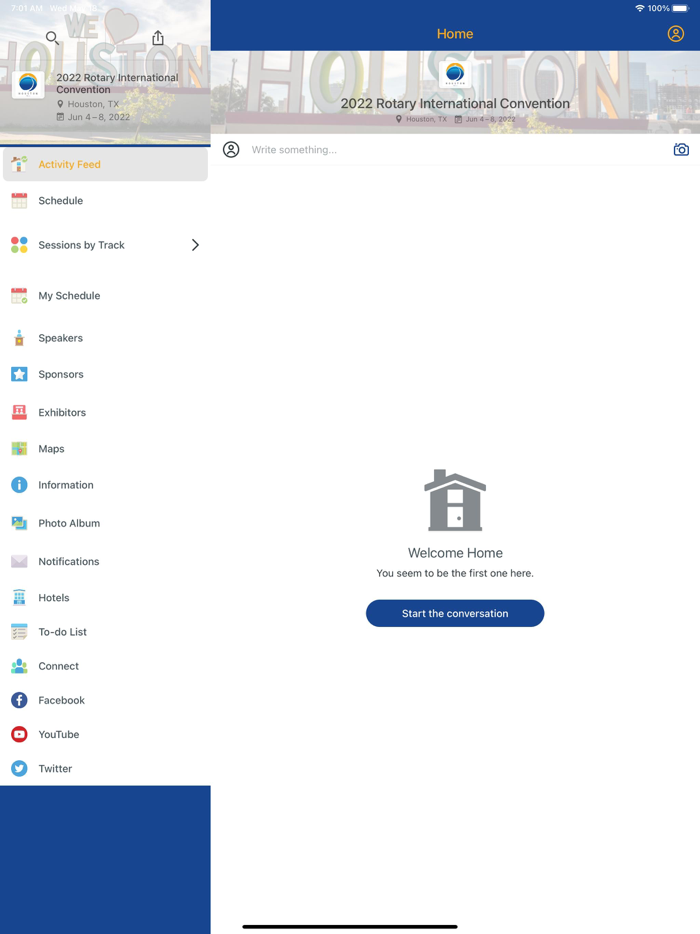Click the Maps label
The width and height of the screenshot is (700, 934).
[x=51, y=449]
